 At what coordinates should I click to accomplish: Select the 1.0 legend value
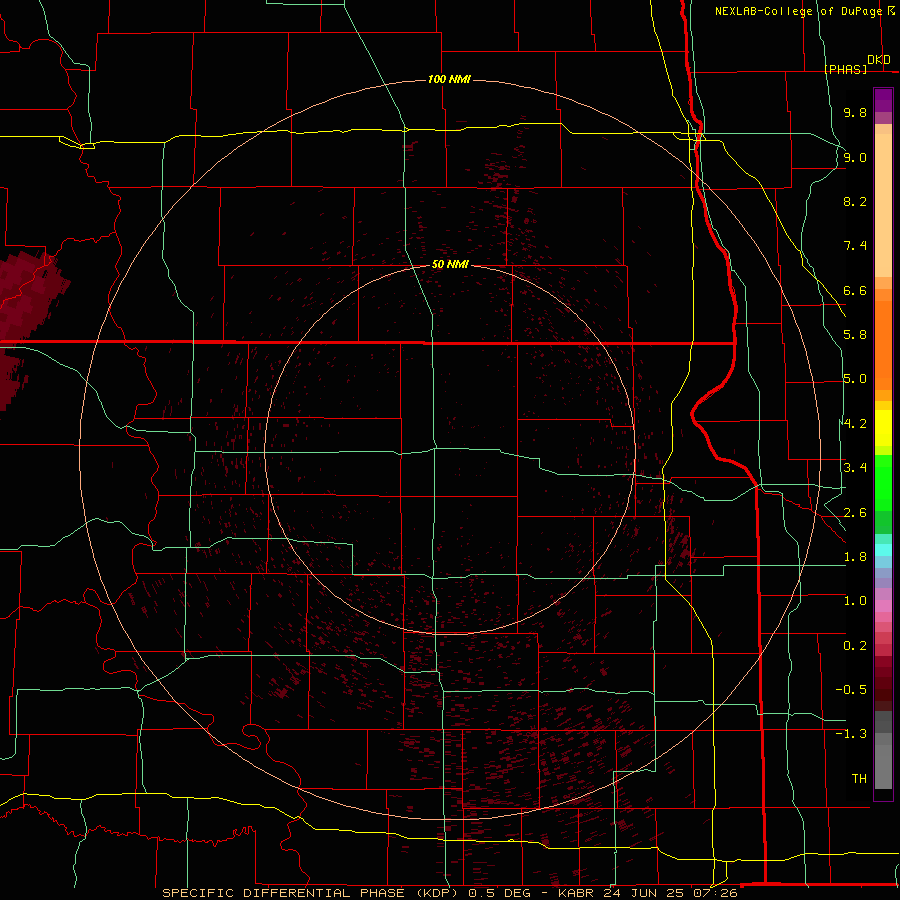[x=855, y=601]
